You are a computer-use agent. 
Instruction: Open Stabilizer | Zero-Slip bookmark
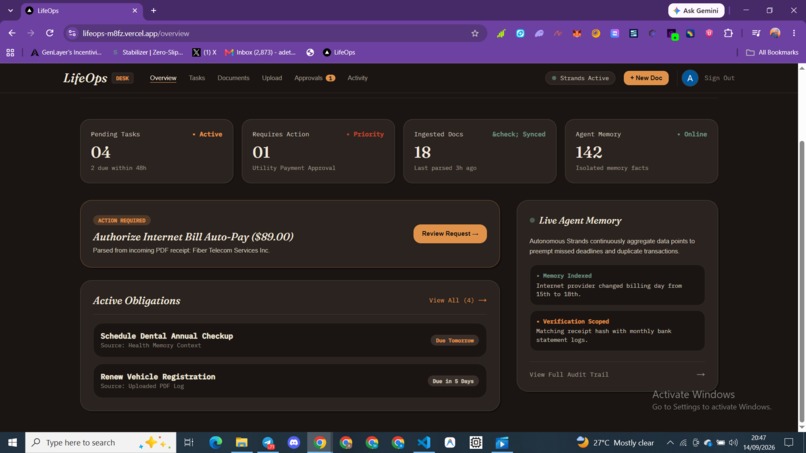[x=147, y=52]
